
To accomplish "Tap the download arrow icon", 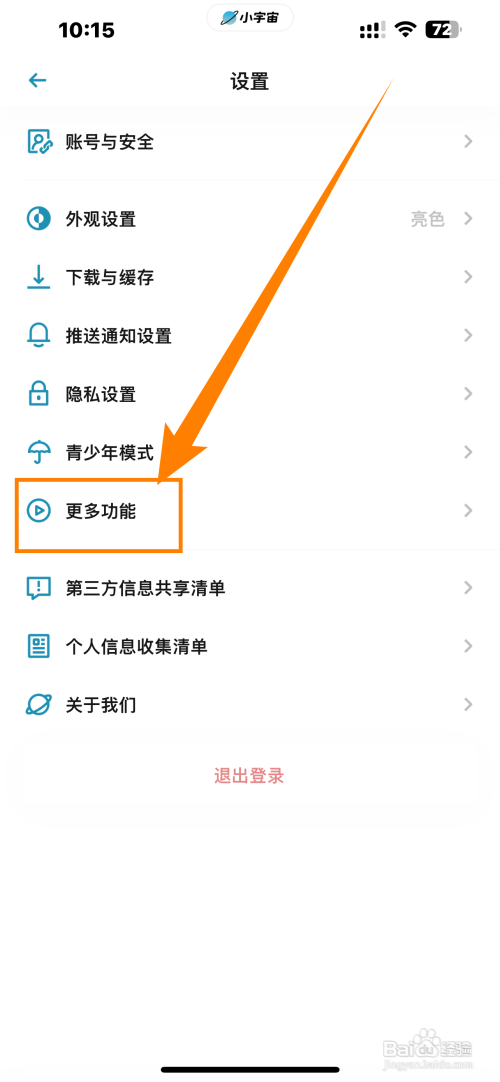I will coord(39,277).
